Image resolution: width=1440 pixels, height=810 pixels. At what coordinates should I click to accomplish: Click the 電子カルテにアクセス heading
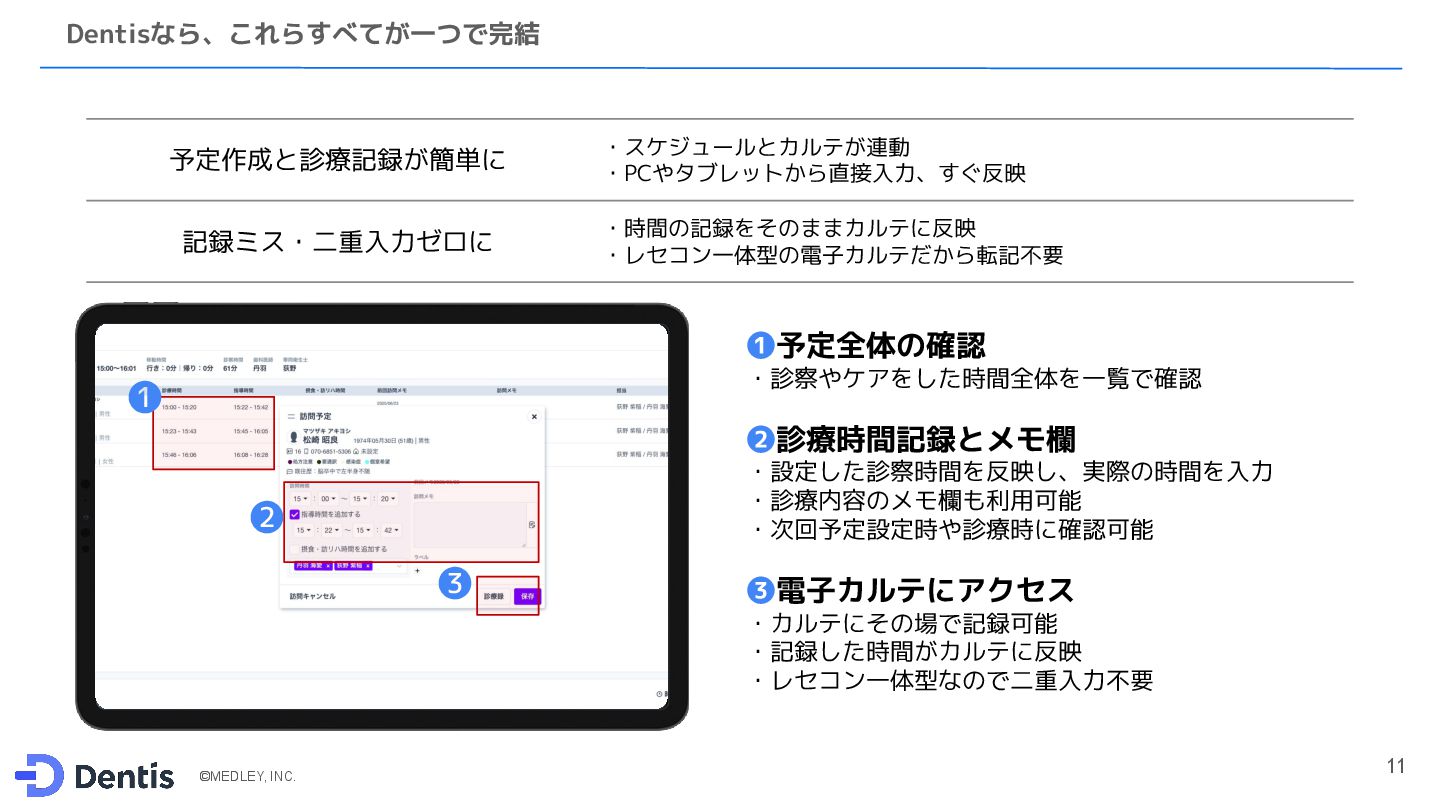925,590
